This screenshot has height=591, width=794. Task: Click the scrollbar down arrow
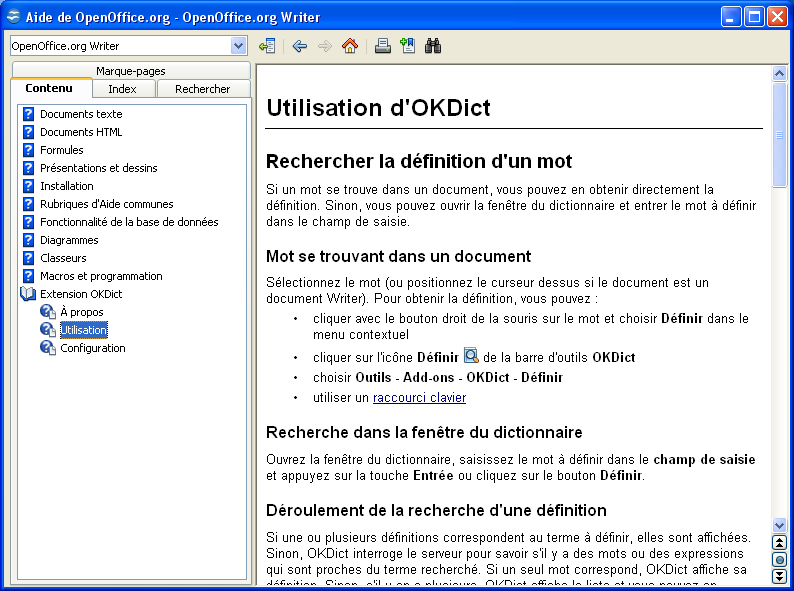point(779,525)
